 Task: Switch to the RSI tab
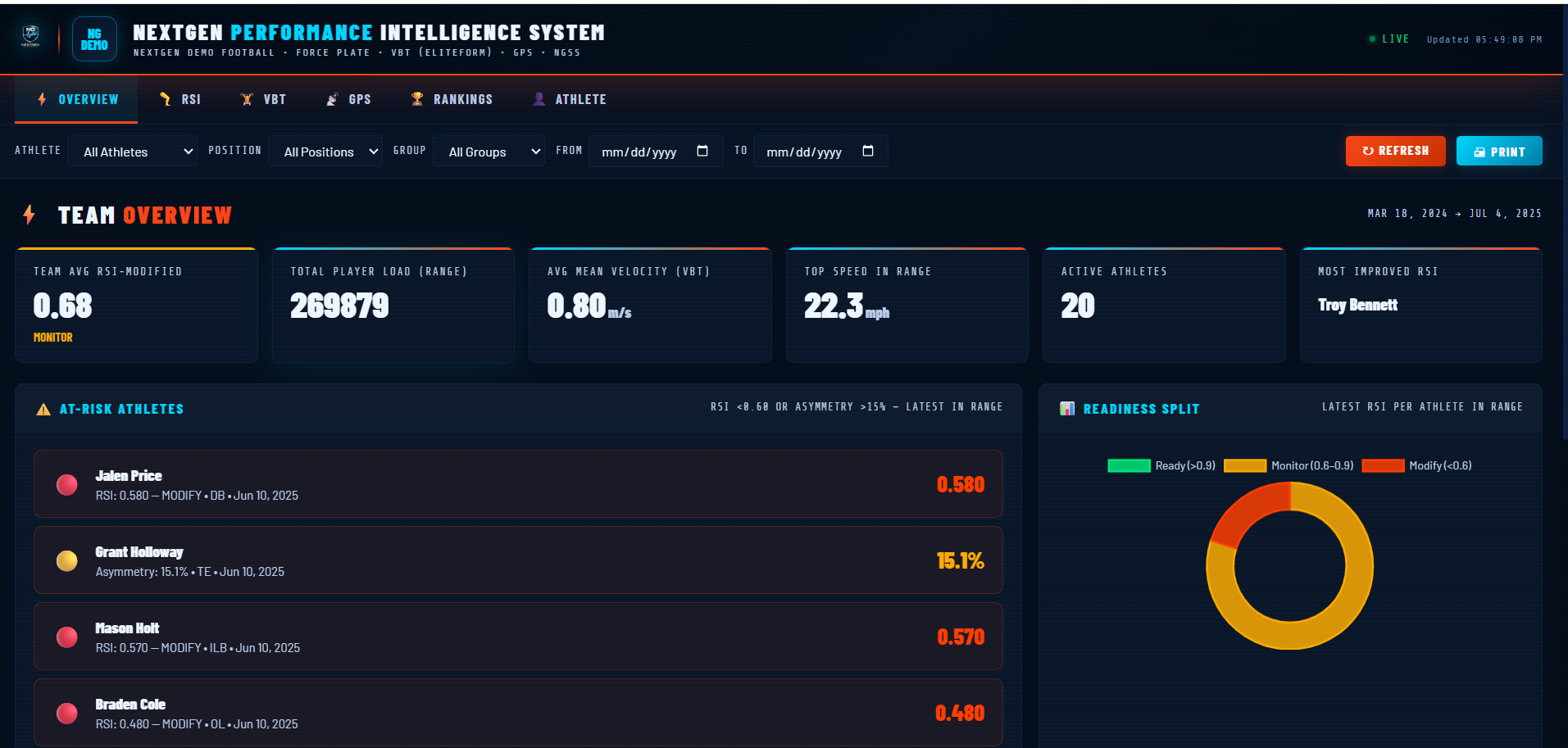tap(180, 99)
